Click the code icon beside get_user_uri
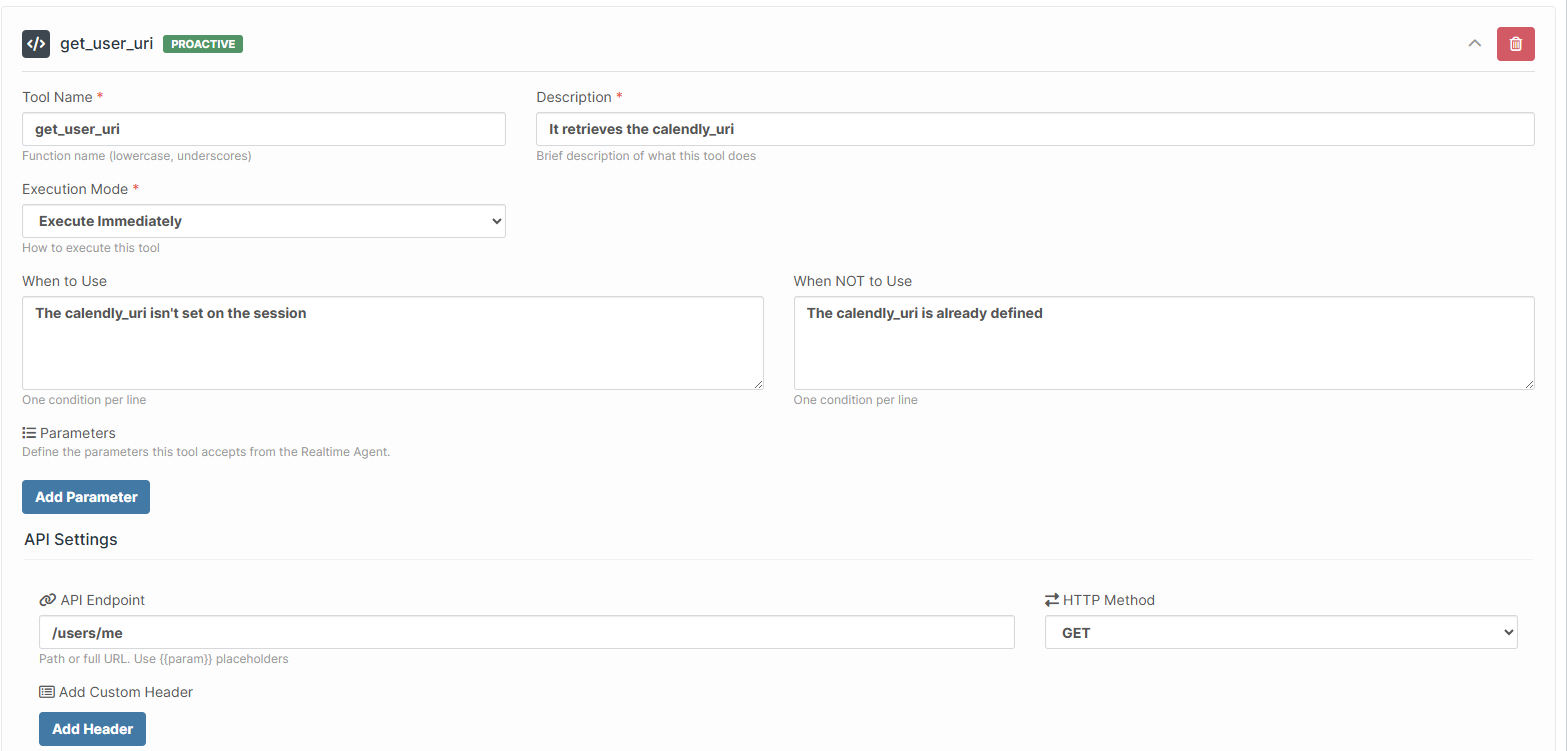 coord(36,44)
